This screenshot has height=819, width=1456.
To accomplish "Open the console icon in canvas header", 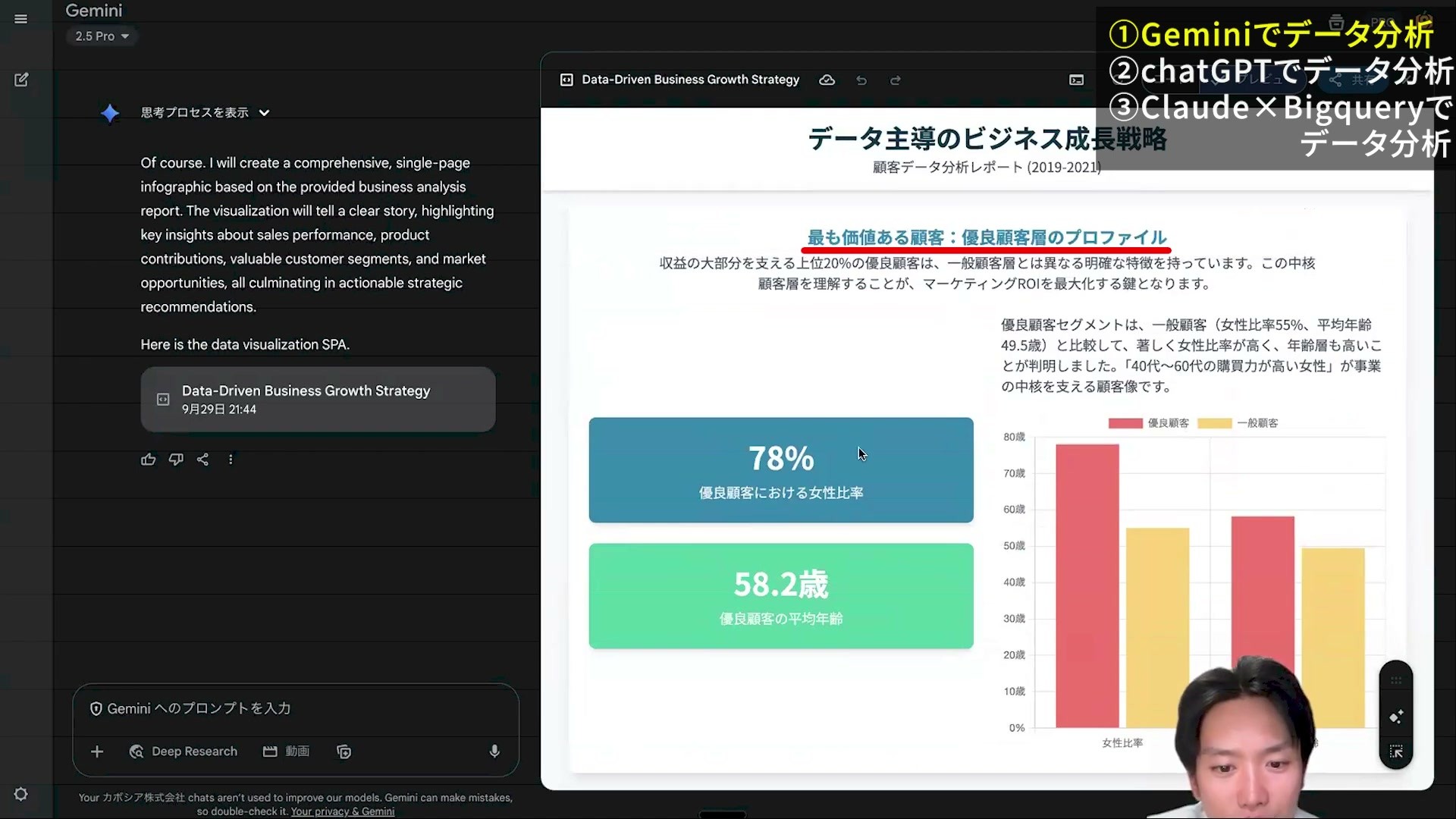I will [x=1077, y=80].
